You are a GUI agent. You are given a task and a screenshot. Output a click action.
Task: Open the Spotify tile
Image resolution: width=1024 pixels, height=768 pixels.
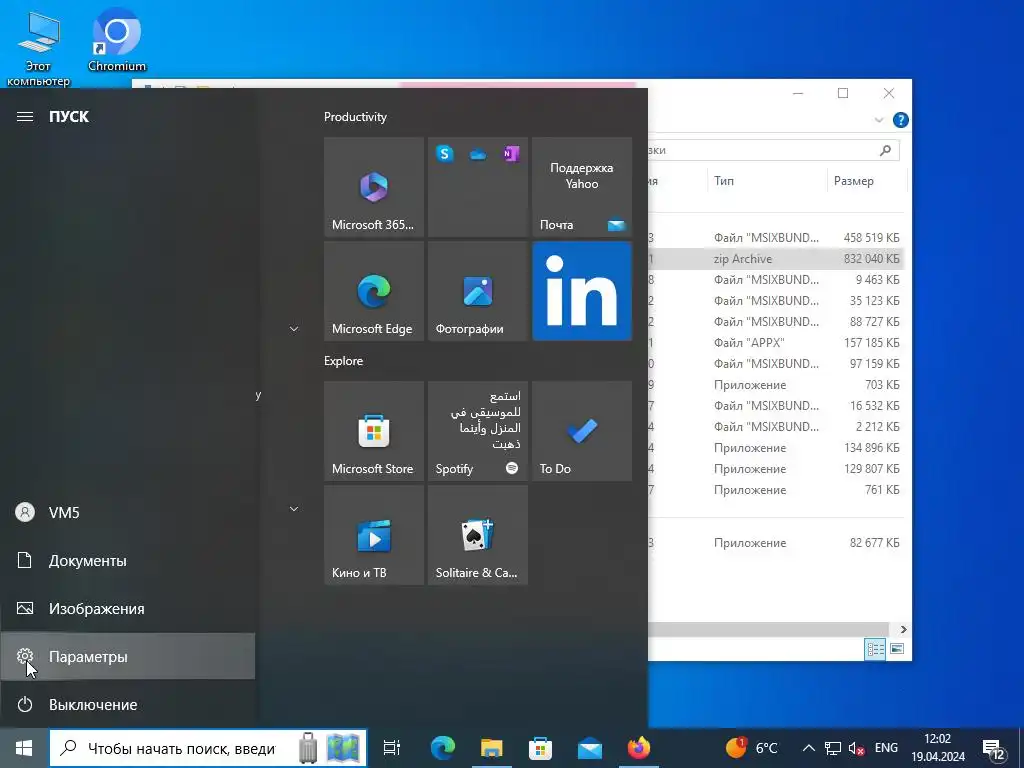[x=477, y=431]
